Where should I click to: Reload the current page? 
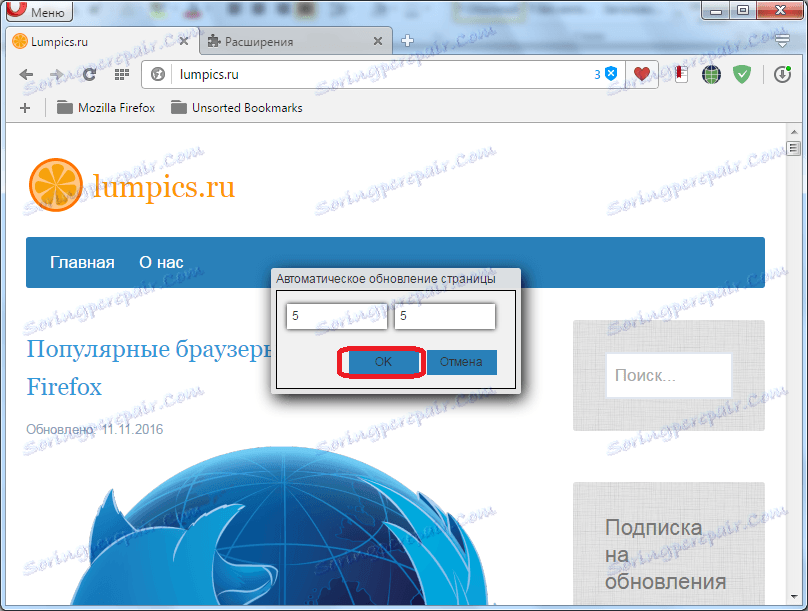(89, 75)
